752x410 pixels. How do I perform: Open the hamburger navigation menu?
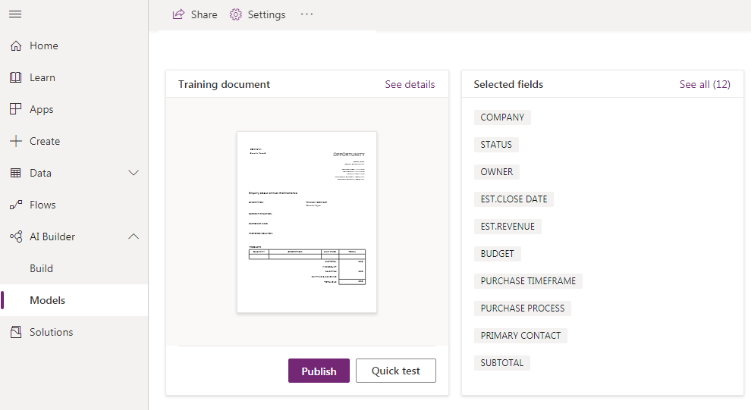pyautogui.click(x=15, y=14)
